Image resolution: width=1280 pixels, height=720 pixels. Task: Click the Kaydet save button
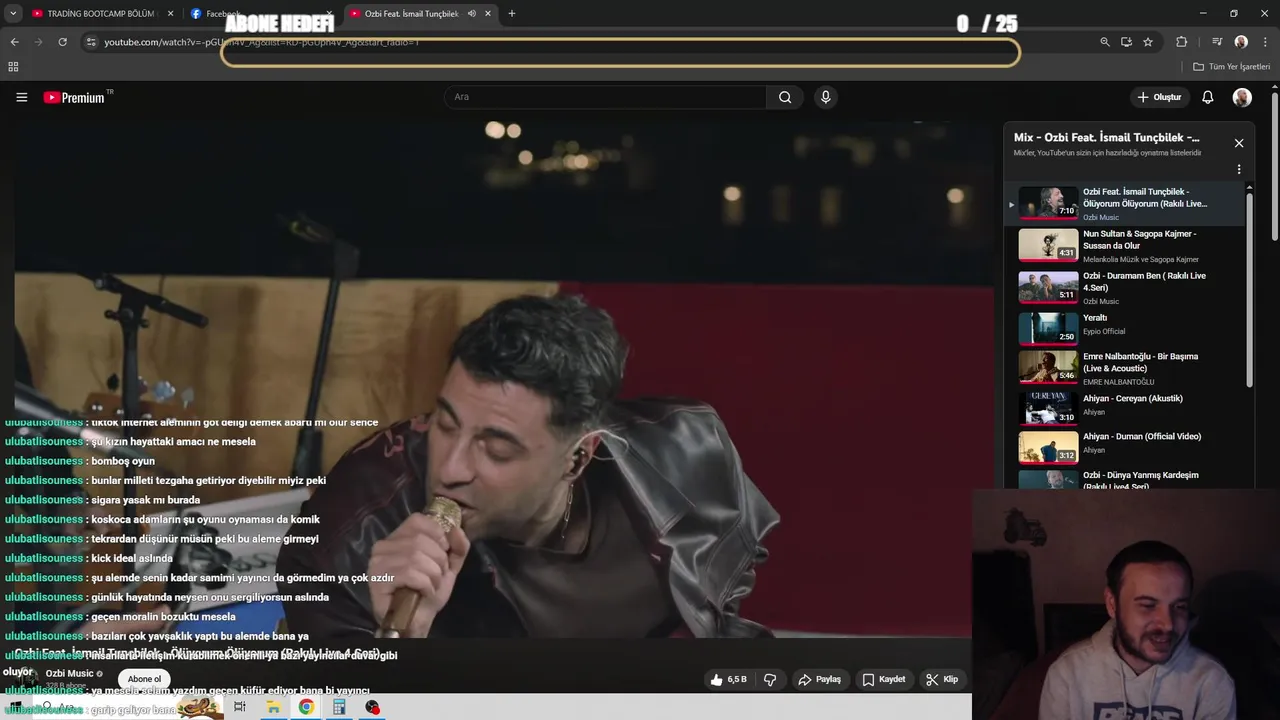point(884,679)
